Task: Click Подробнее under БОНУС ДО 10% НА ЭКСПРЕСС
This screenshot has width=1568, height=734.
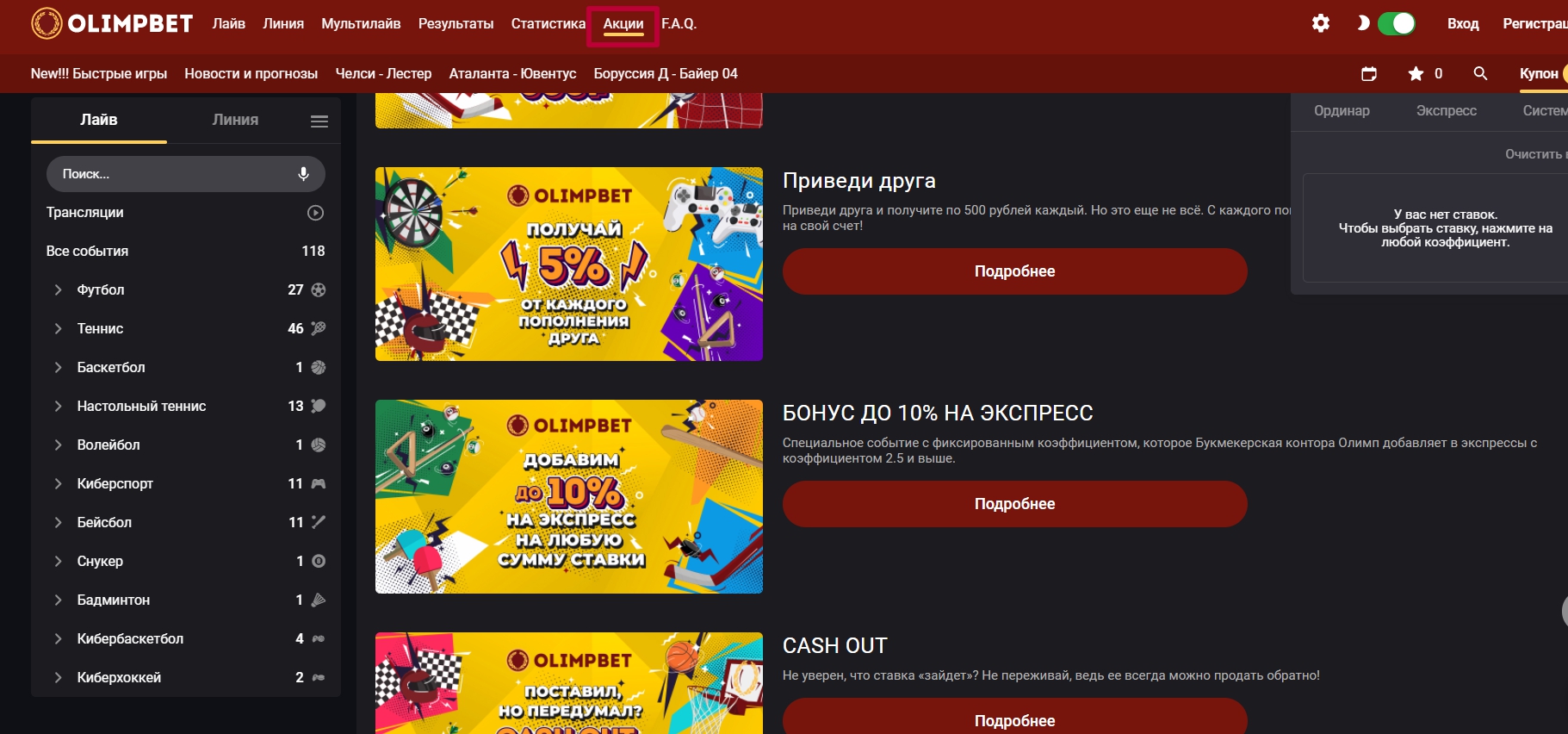Action: coord(1014,504)
